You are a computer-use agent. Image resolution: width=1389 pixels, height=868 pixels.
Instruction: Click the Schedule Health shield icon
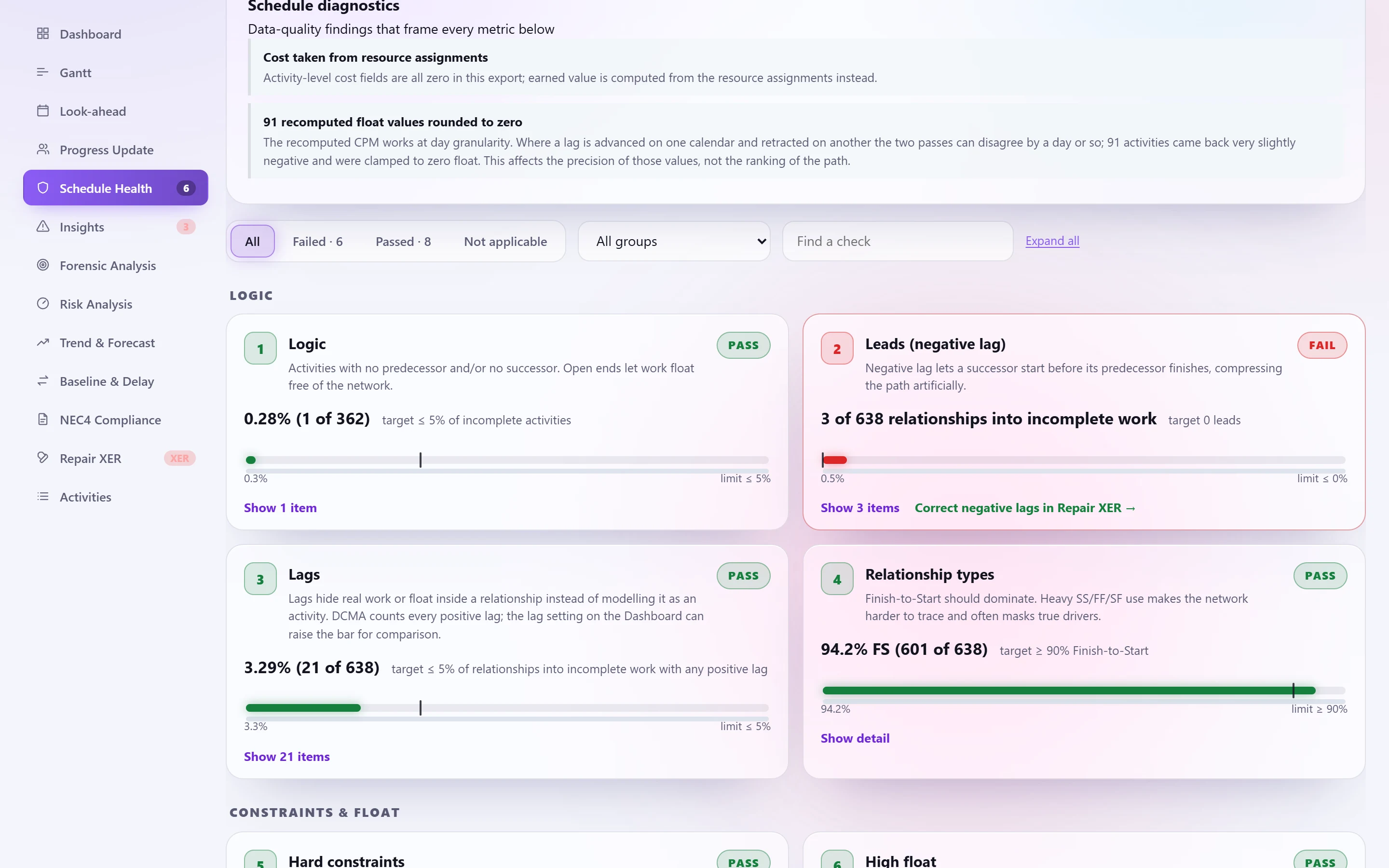click(42, 188)
